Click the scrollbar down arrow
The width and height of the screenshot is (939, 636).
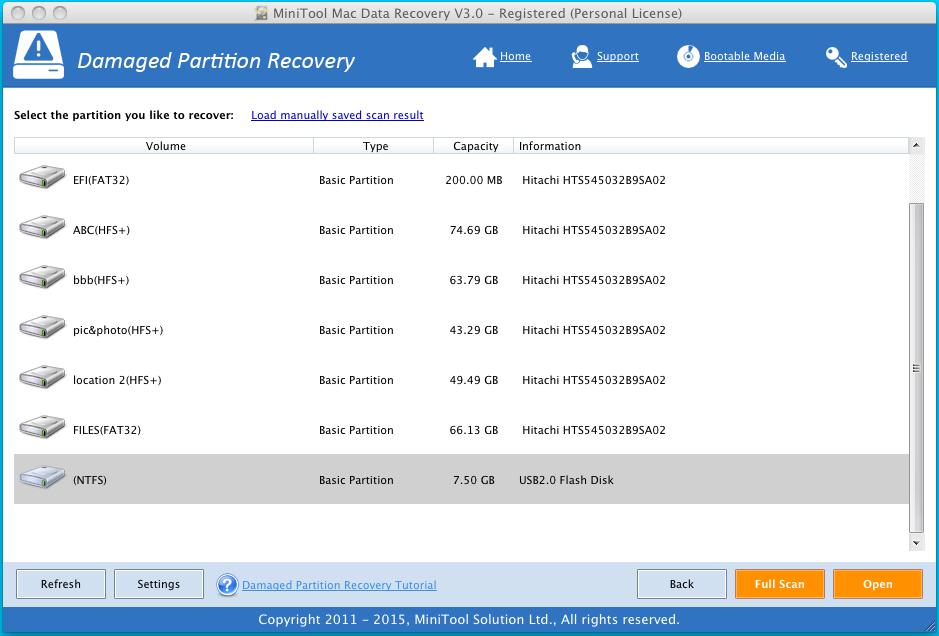coord(916,543)
